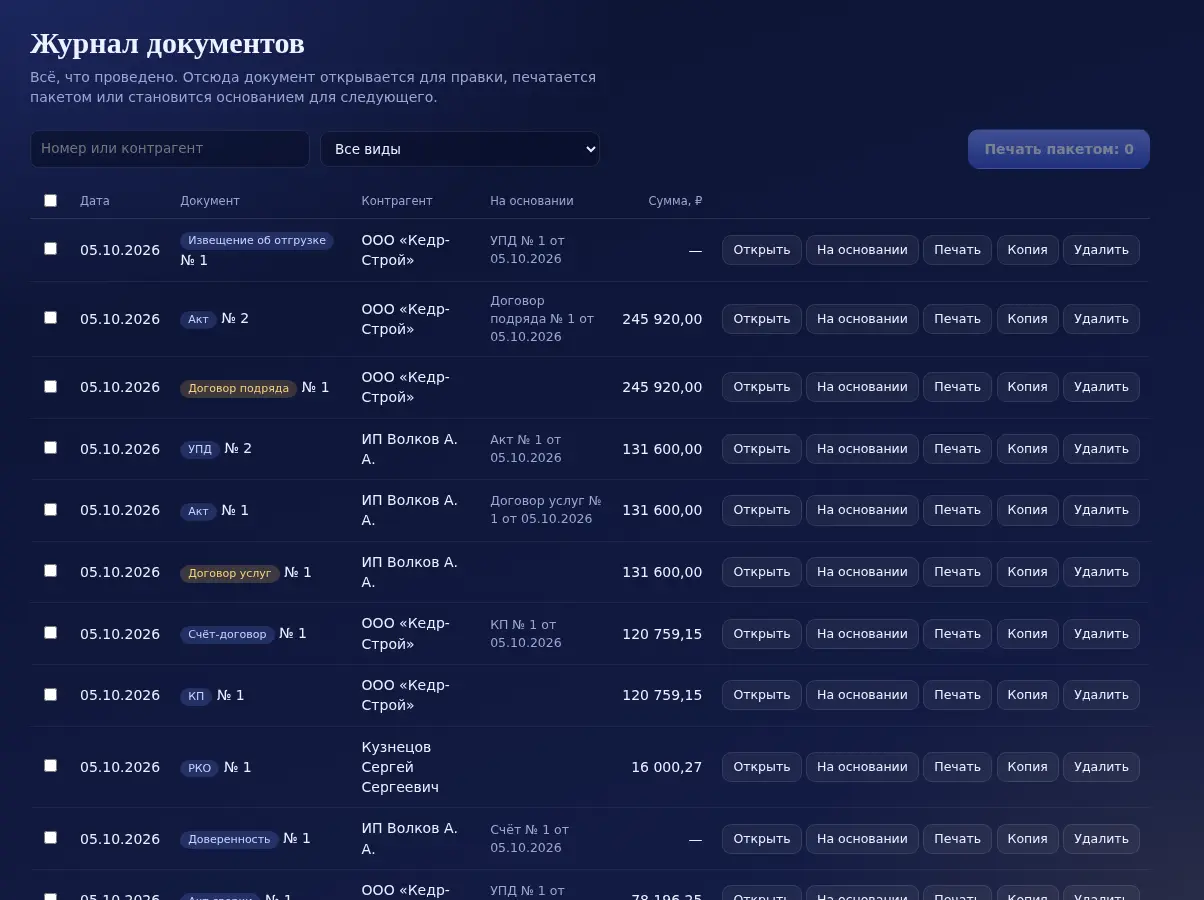Click Копия for Договор подряда № 1
Image resolution: width=1204 pixels, height=900 pixels.
[x=1027, y=387]
